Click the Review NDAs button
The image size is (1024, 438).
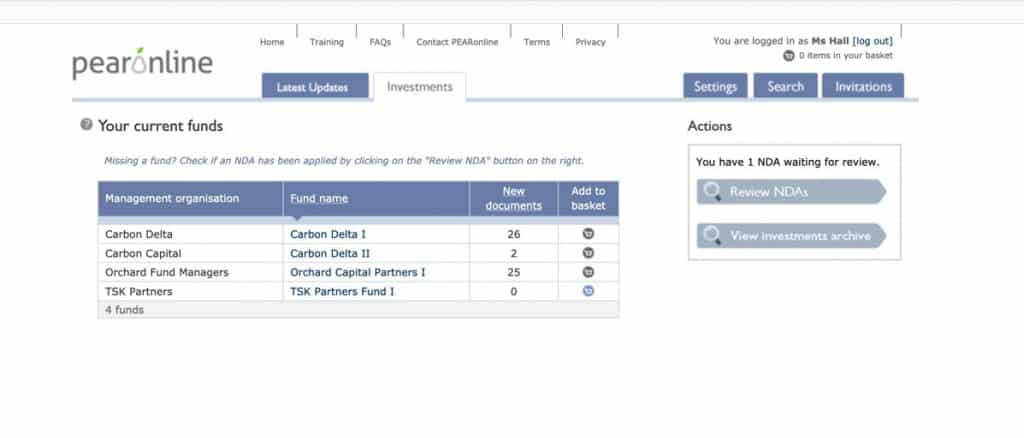pyautogui.click(x=792, y=192)
